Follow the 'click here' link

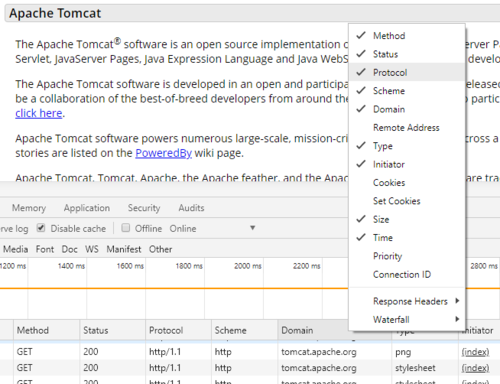39,113
